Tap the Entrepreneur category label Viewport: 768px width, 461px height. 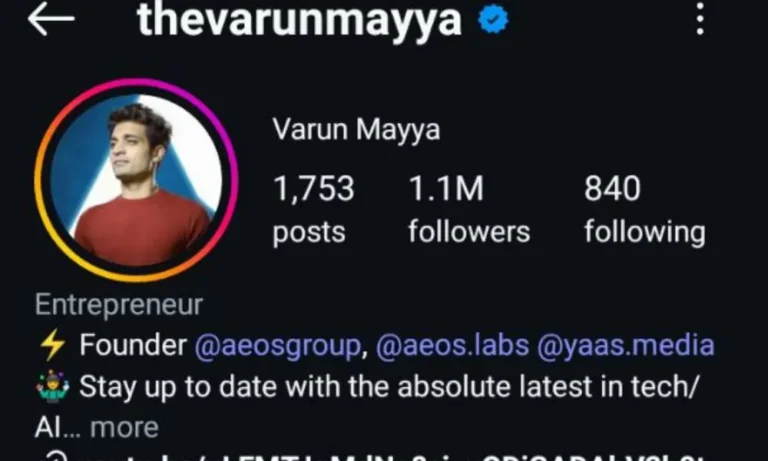[119, 305]
